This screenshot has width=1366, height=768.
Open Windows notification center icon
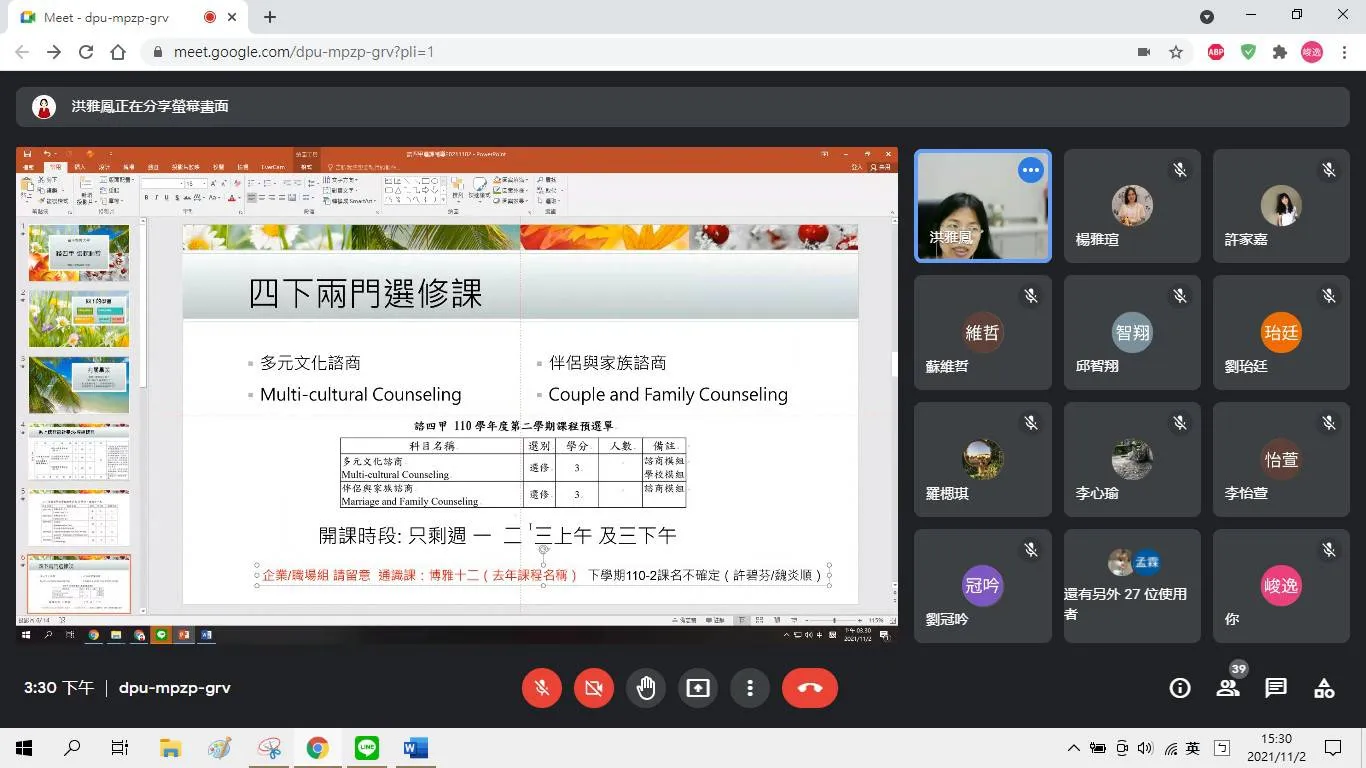click(x=1333, y=747)
